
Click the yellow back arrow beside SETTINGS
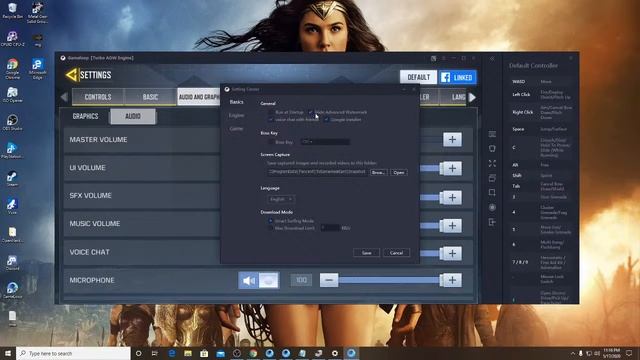(71, 75)
